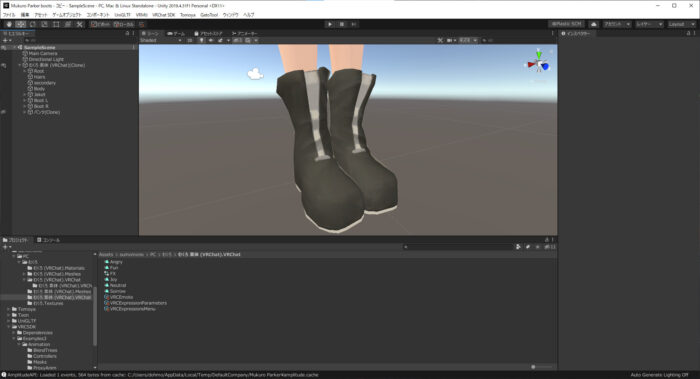Toggle the Local/Global handle rotation button
Image resolution: width=700 pixels, height=379 pixels.
click(x=123, y=24)
